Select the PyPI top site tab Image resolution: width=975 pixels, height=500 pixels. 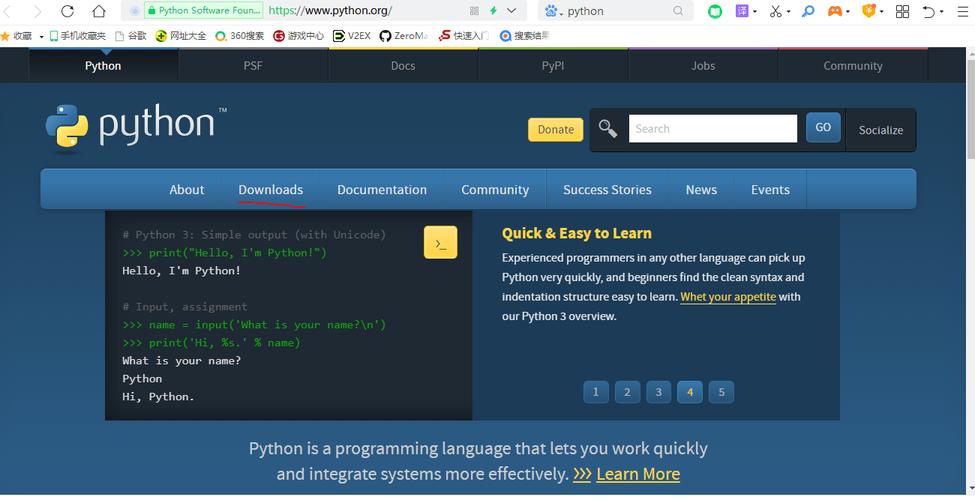pos(553,65)
